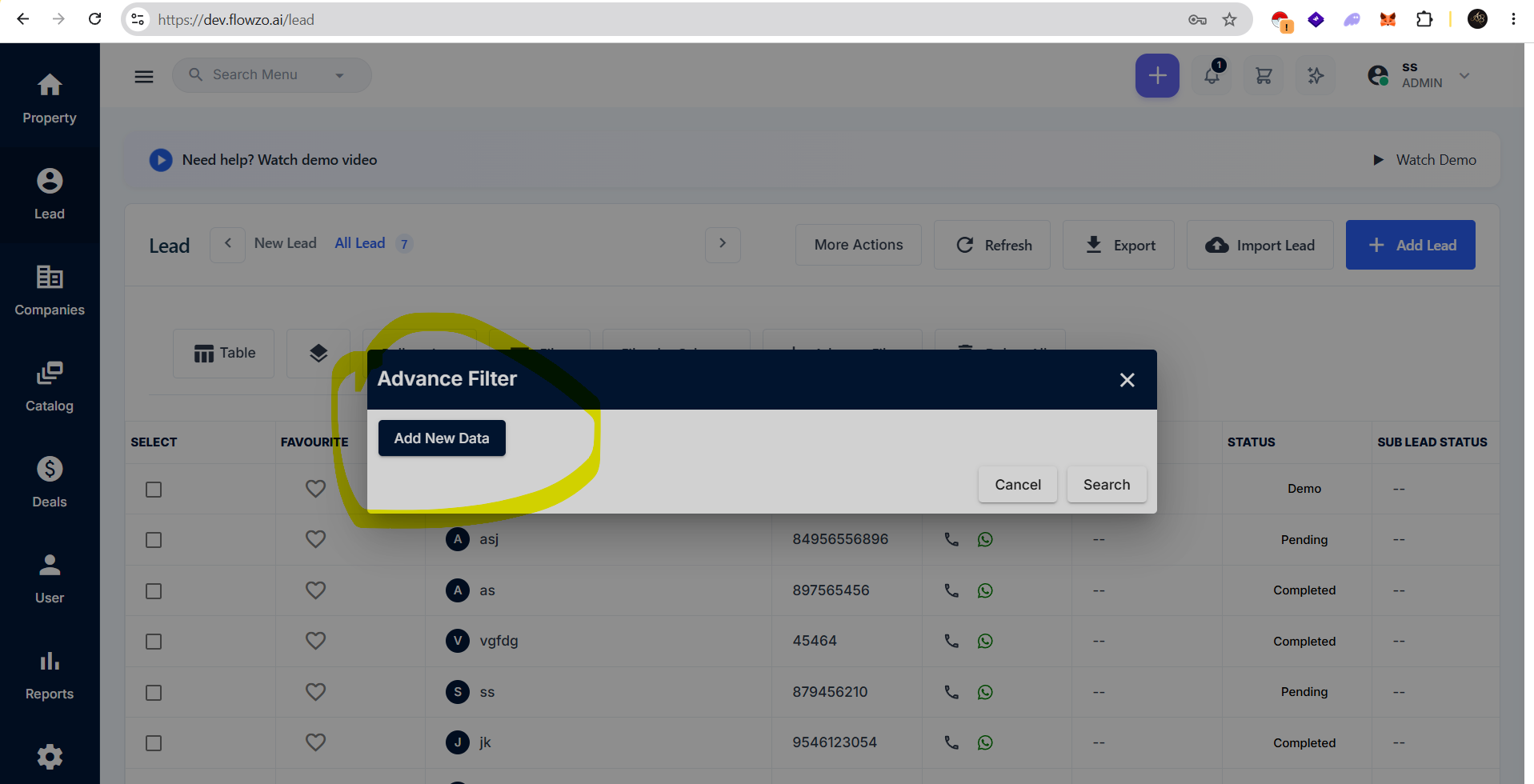Open Reports from the sidebar
1534x784 pixels.
[50, 674]
